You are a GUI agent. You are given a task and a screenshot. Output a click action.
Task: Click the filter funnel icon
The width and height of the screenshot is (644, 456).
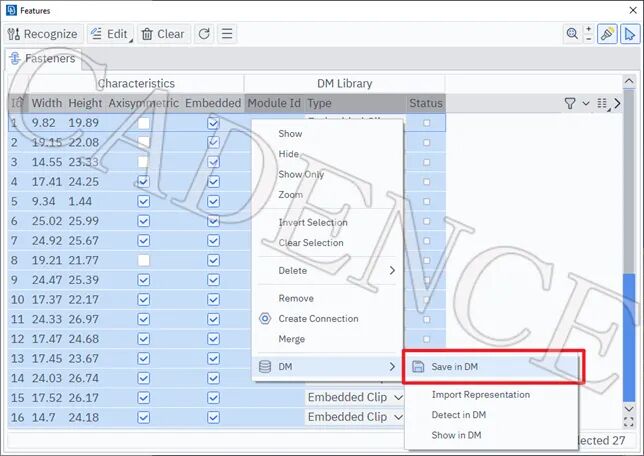pos(570,103)
